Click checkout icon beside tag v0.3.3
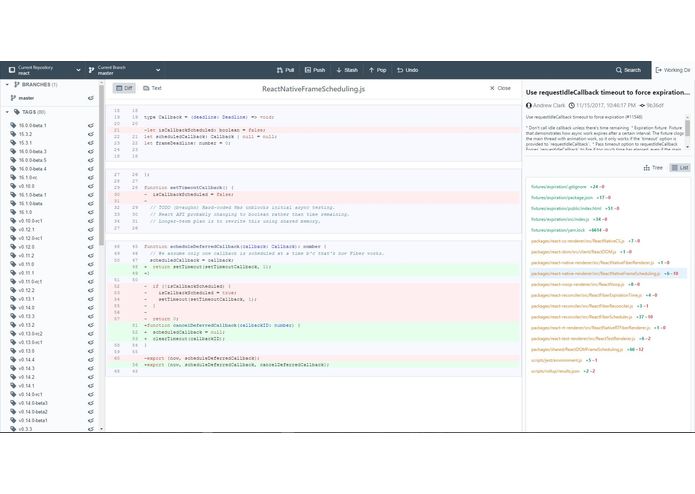This screenshot has height=494, width=695. click(x=91, y=429)
